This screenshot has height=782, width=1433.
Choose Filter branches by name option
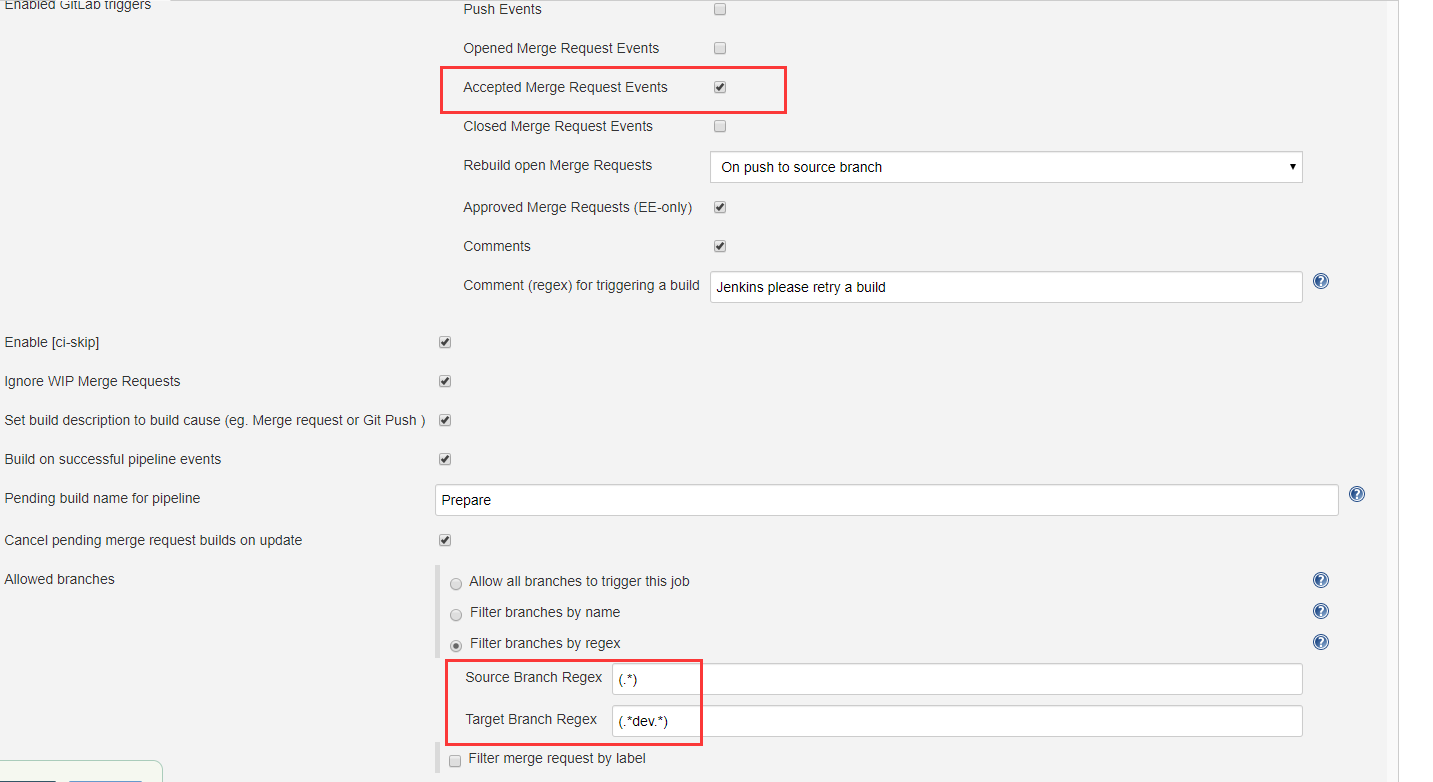click(x=456, y=615)
